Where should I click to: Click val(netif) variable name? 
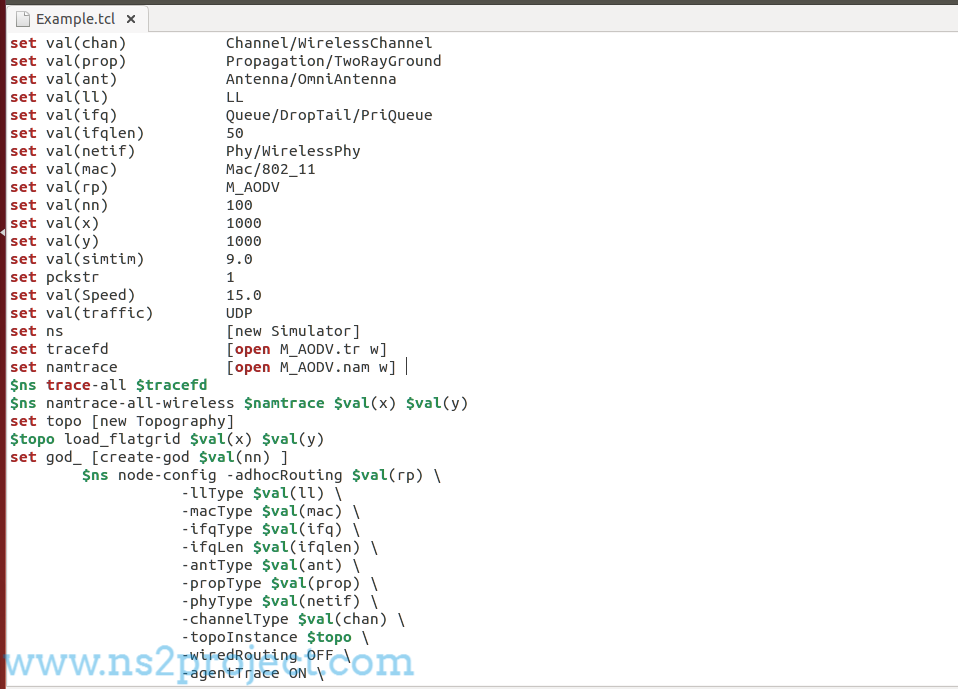tap(90, 151)
